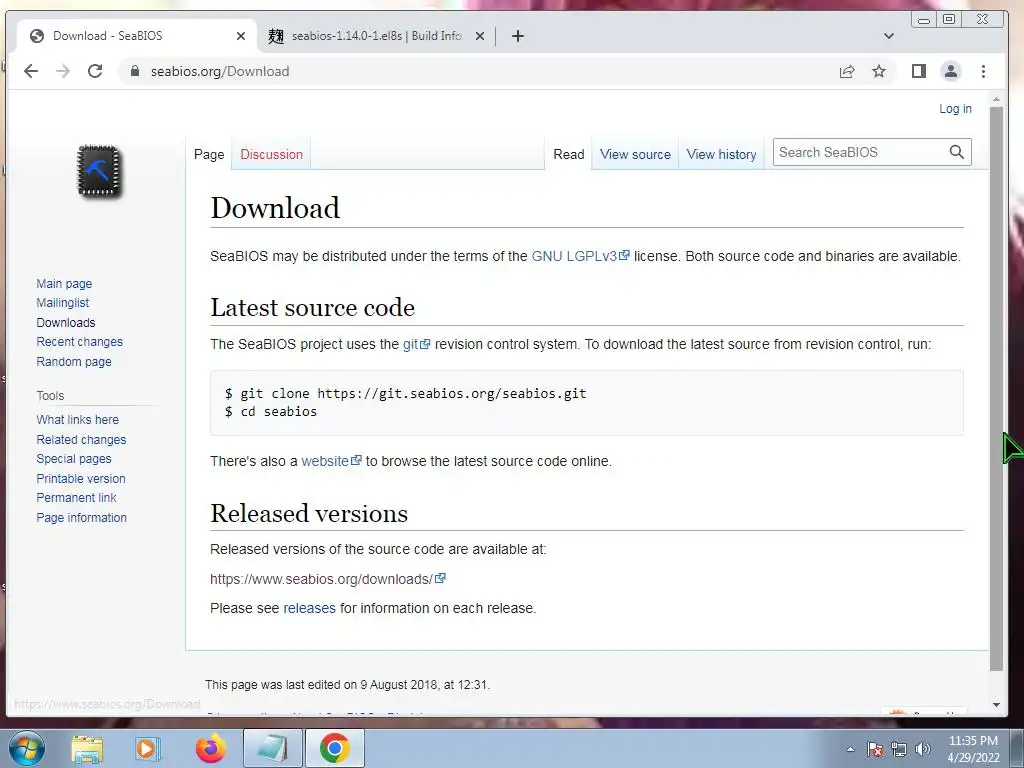Click the Chrome taskbar icon
The height and width of the screenshot is (768, 1024).
pyautogui.click(x=334, y=748)
